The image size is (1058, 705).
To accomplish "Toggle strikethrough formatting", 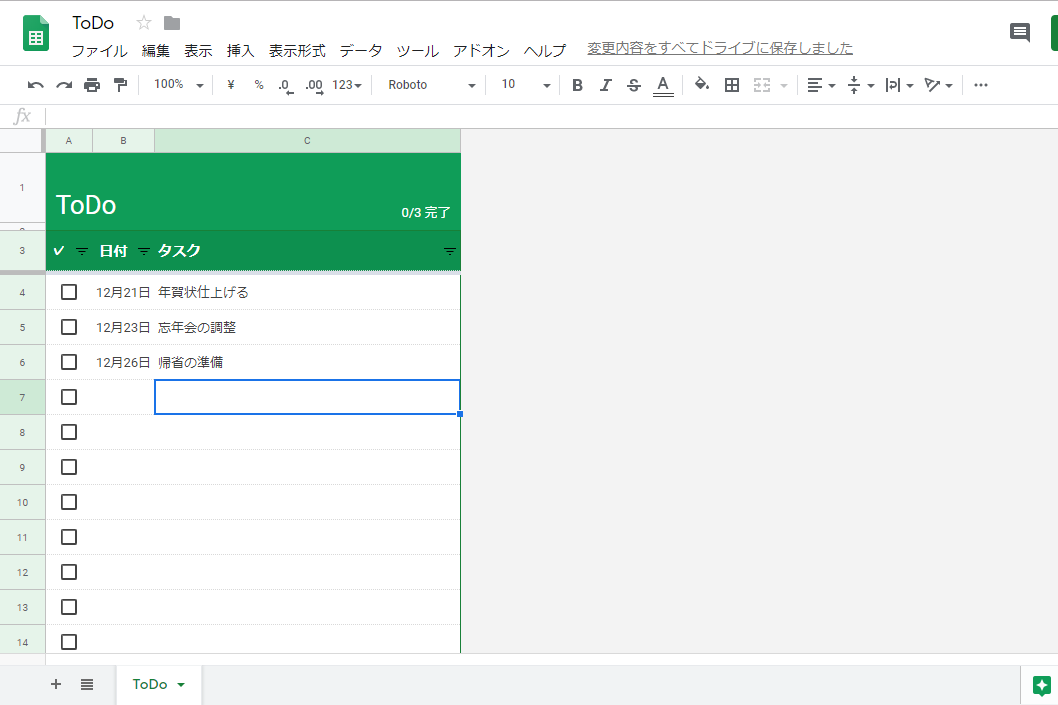I will pyautogui.click(x=634, y=85).
